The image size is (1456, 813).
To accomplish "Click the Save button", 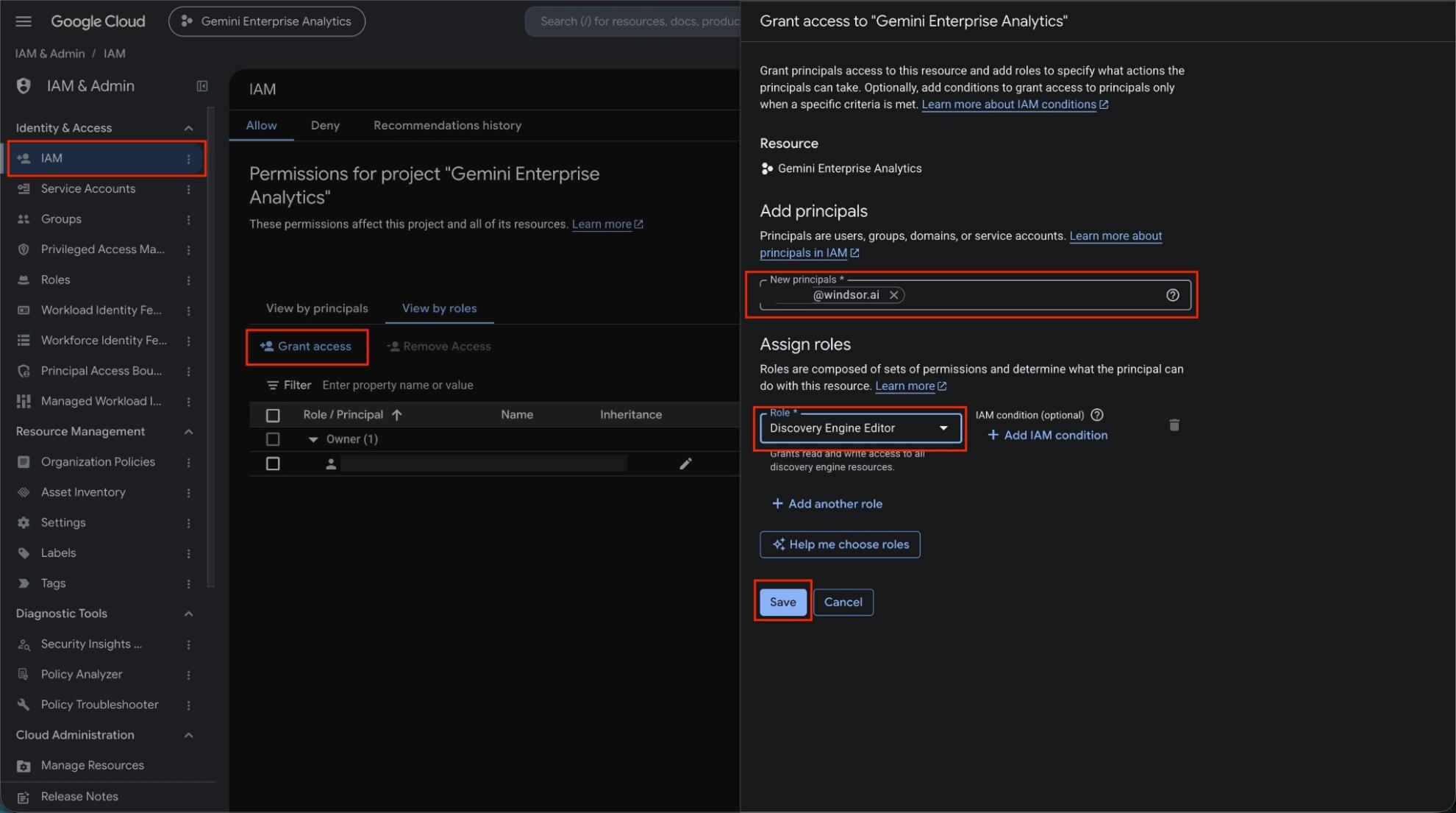I will tap(782, 602).
